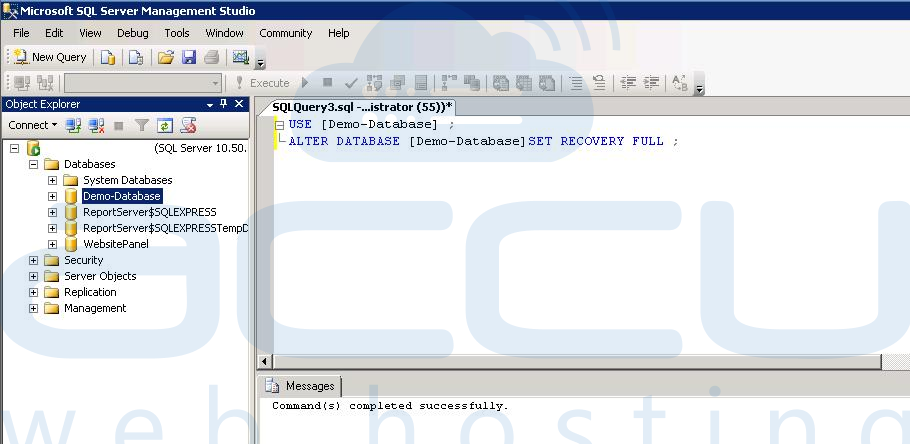Toggle Include Actual Execution Plan
The width and height of the screenshot is (910, 444).
(x=449, y=83)
